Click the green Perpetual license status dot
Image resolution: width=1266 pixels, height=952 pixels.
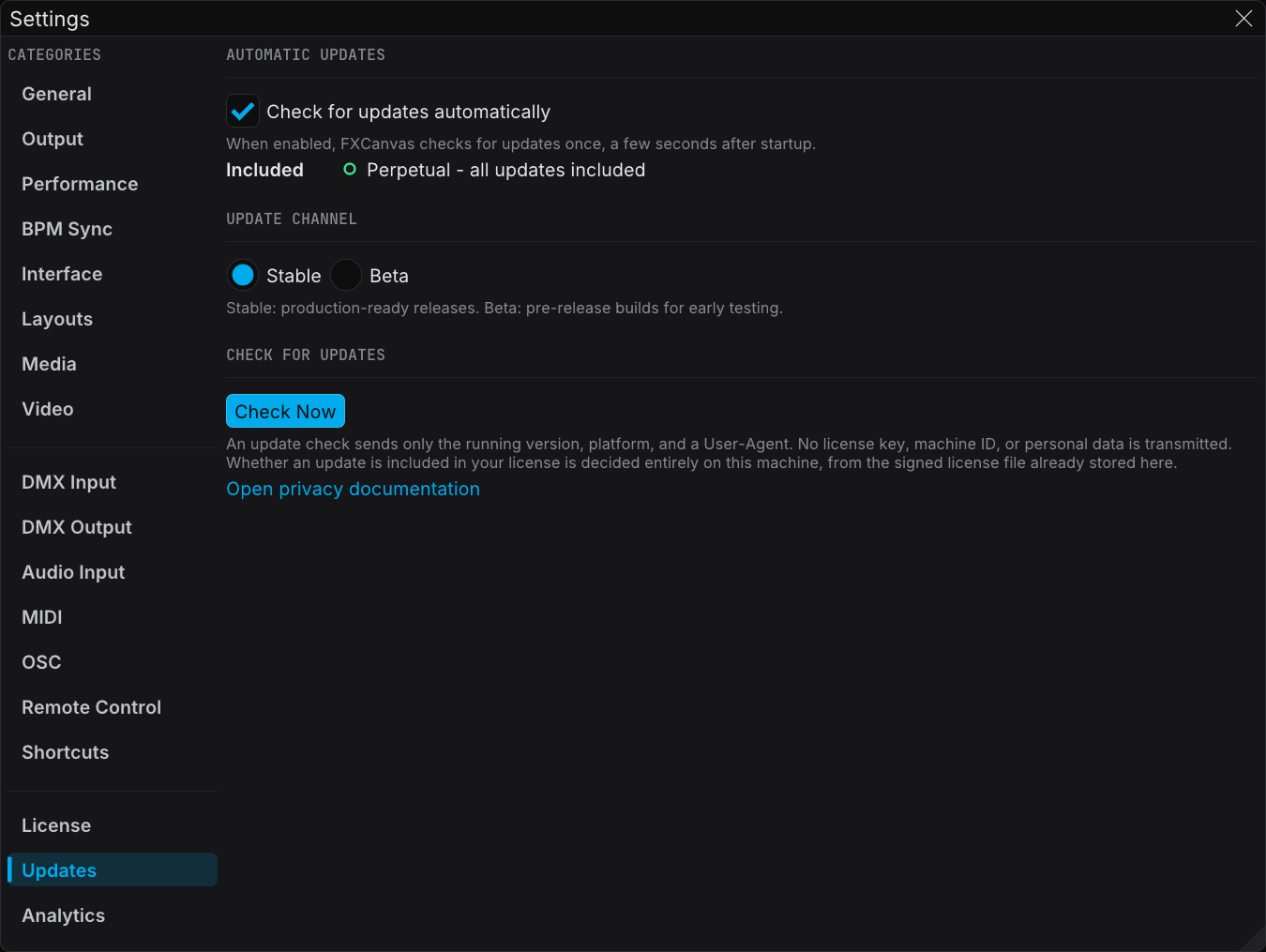pos(350,170)
